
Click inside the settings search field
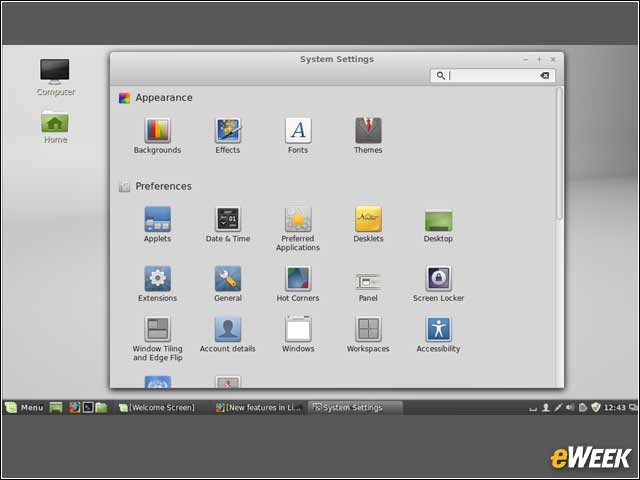(x=492, y=76)
